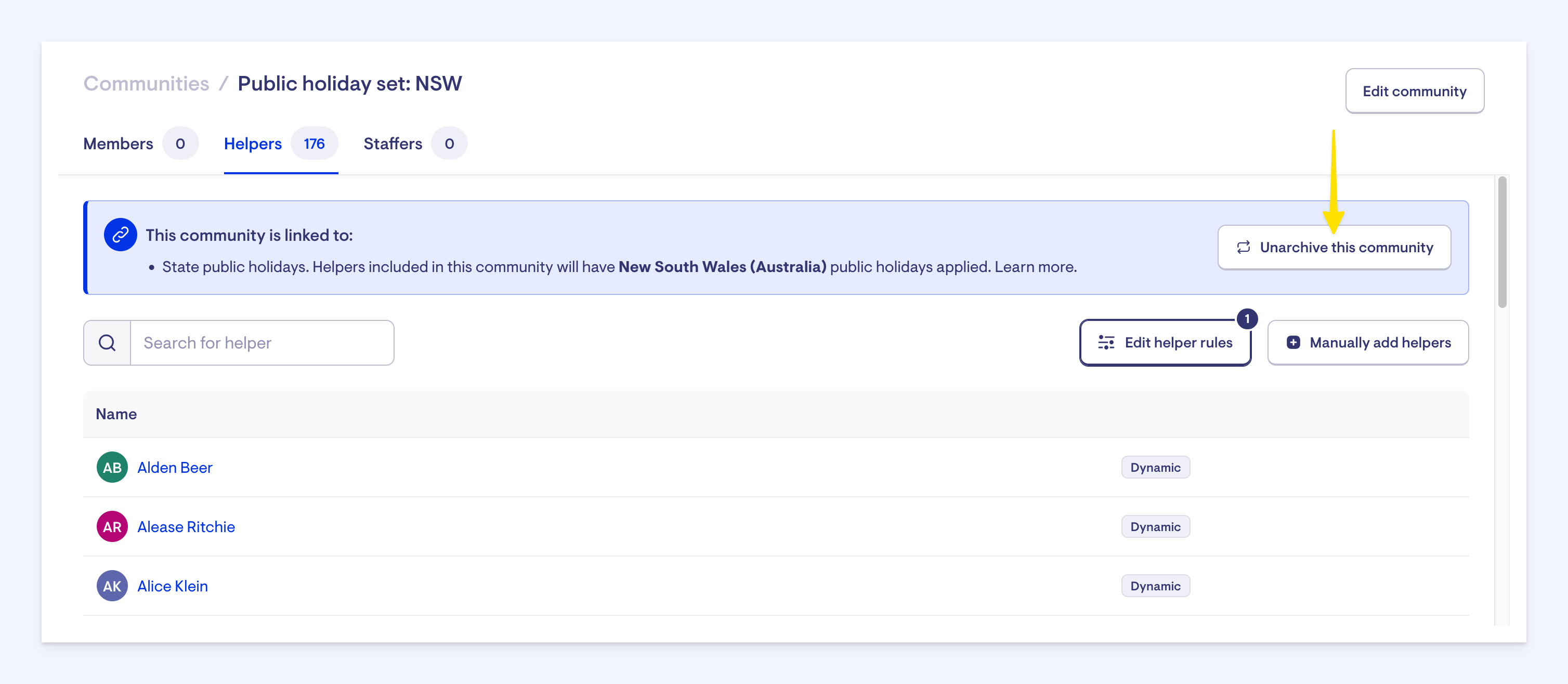
Task: Open Alice Klein's profile link
Action: tap(172, 586)
